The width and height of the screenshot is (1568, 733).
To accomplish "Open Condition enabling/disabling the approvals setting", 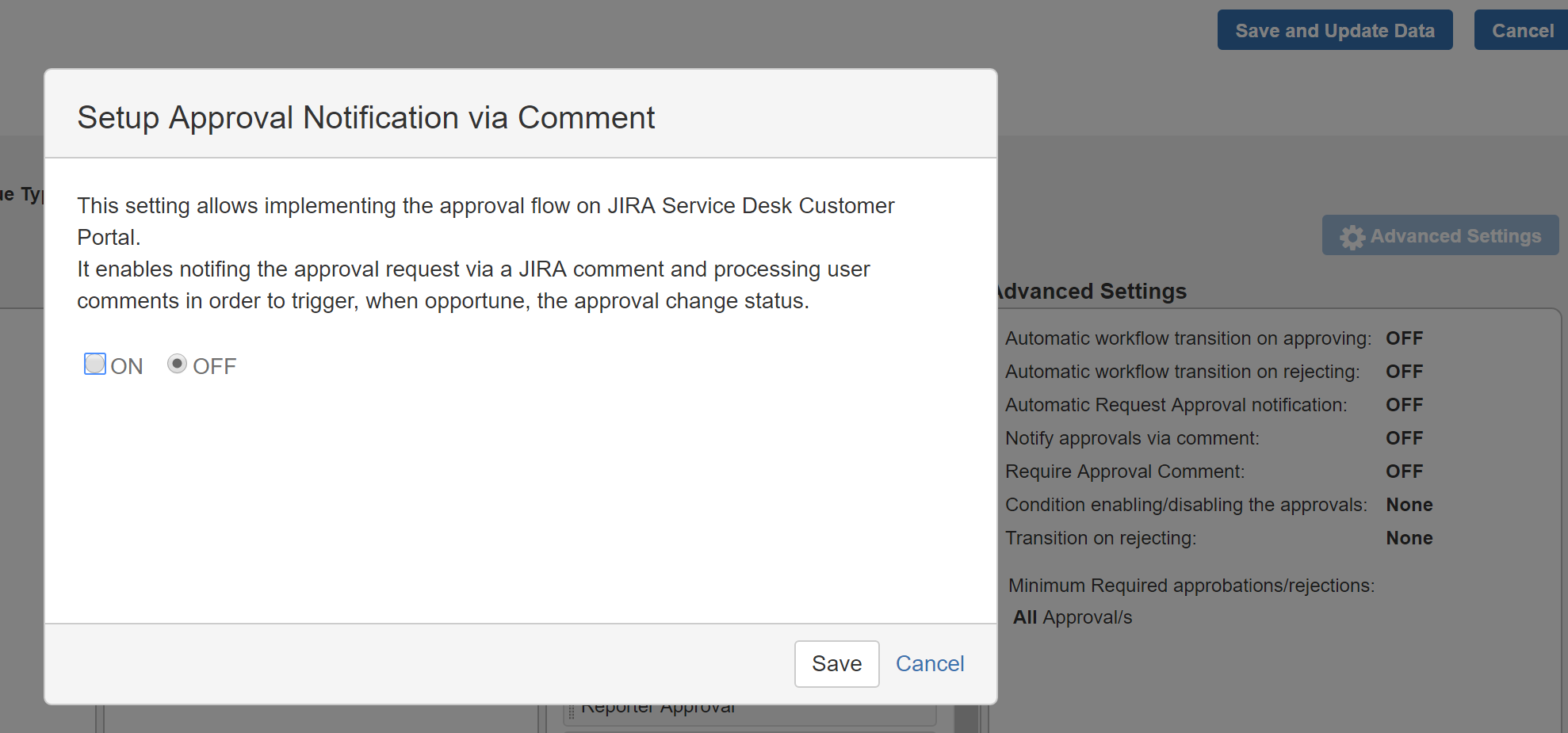I will click(1186, 505).
